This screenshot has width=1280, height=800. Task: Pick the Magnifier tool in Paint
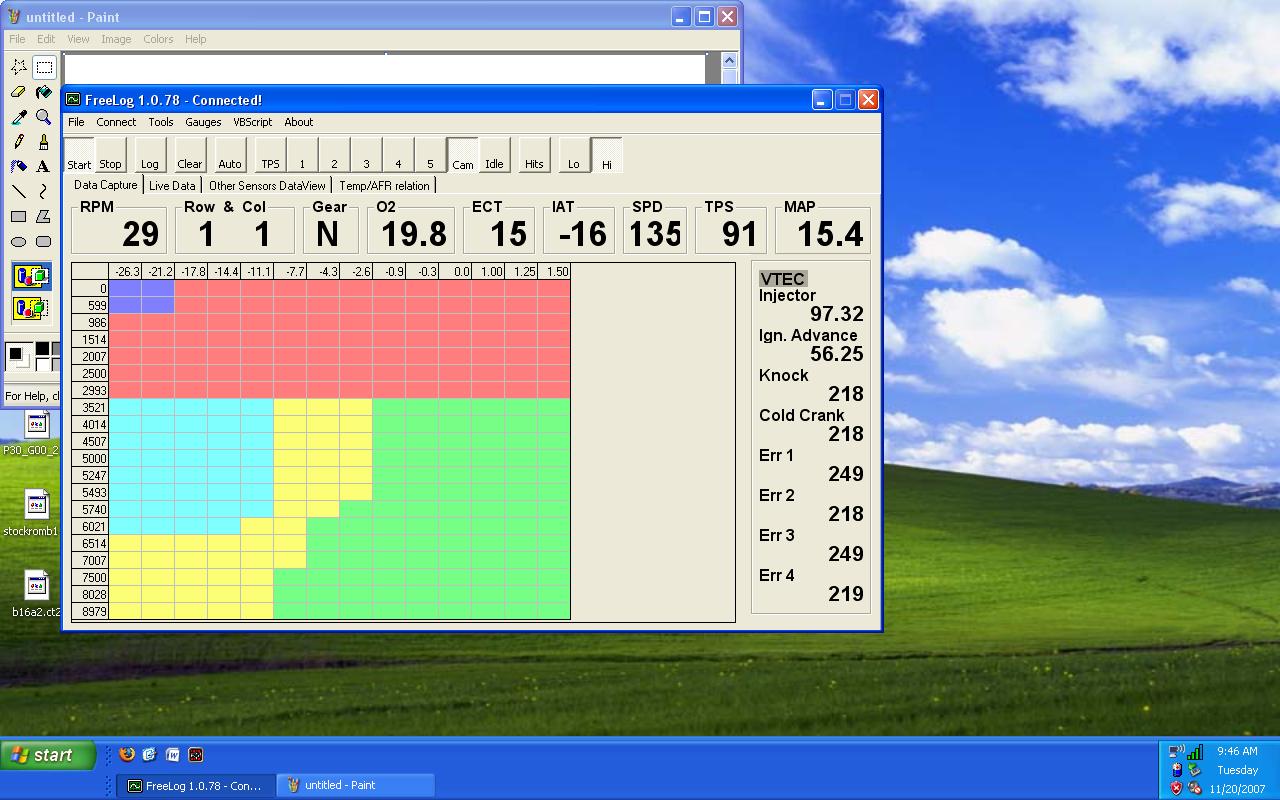click(43, 117)
